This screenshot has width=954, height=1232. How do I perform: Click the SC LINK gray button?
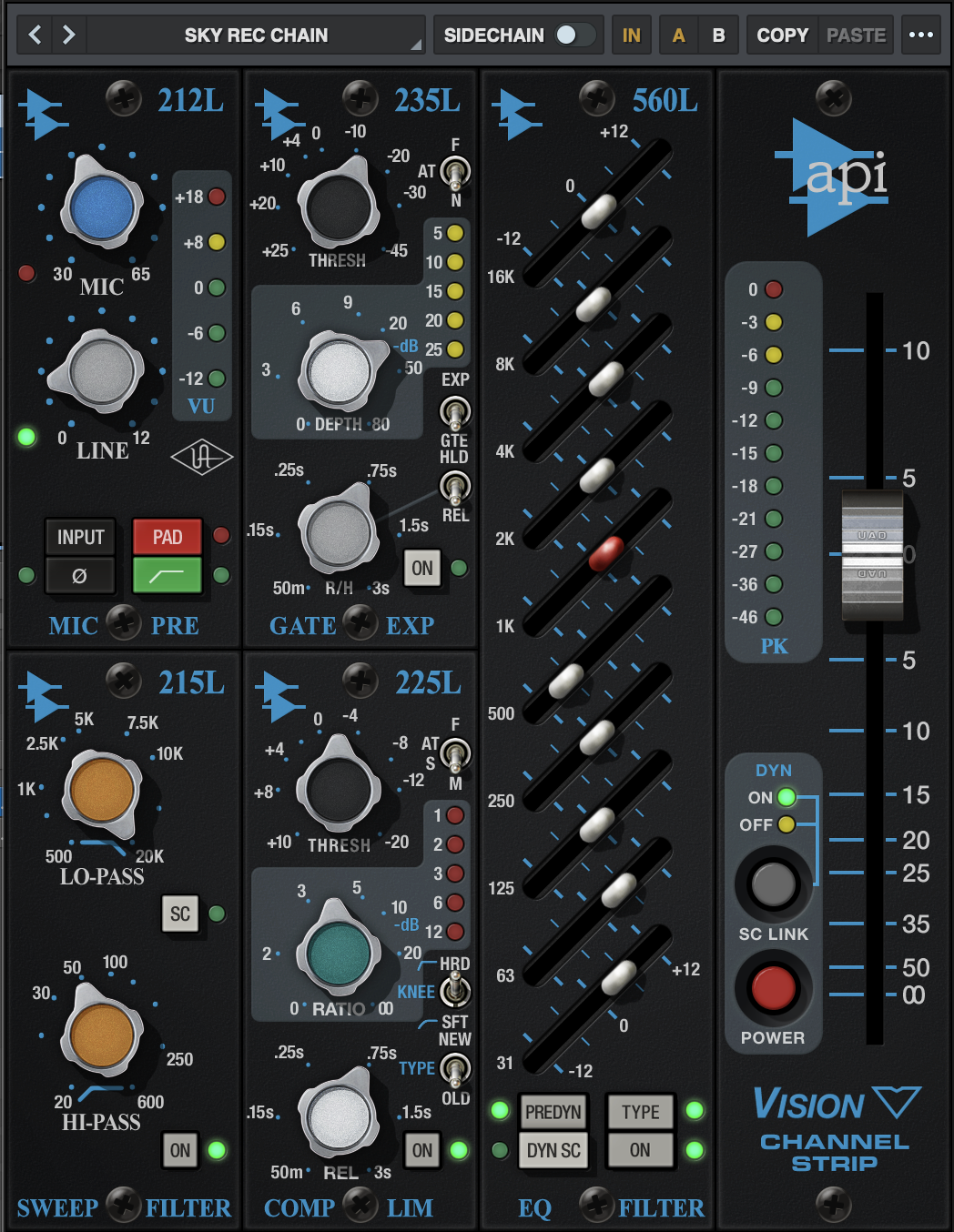coord(773,884)
